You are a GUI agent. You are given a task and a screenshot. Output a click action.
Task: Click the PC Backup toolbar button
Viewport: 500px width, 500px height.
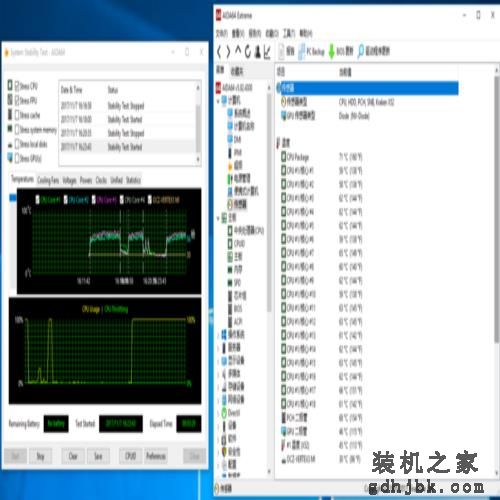pyautogui.click(x=311, y=51)
